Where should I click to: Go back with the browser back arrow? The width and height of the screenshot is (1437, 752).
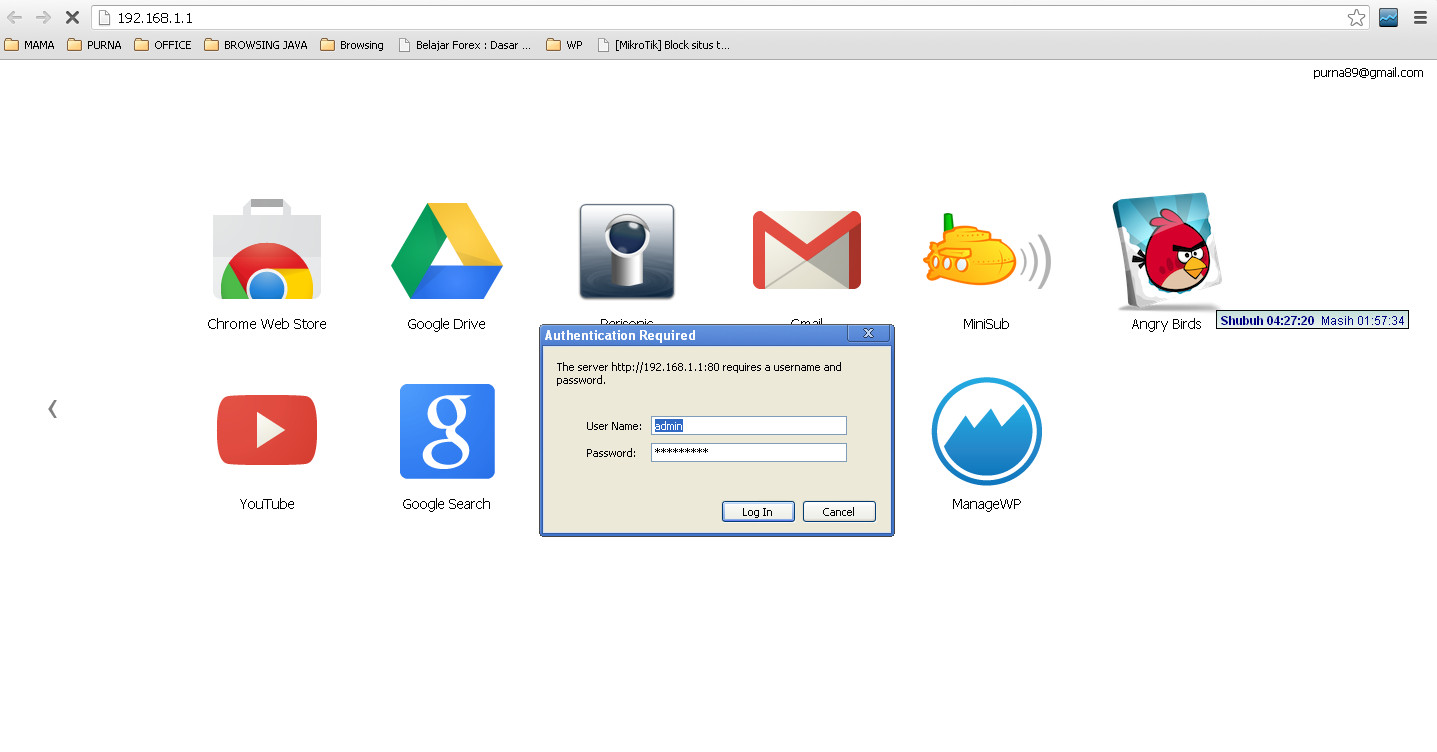click(14, 17)
